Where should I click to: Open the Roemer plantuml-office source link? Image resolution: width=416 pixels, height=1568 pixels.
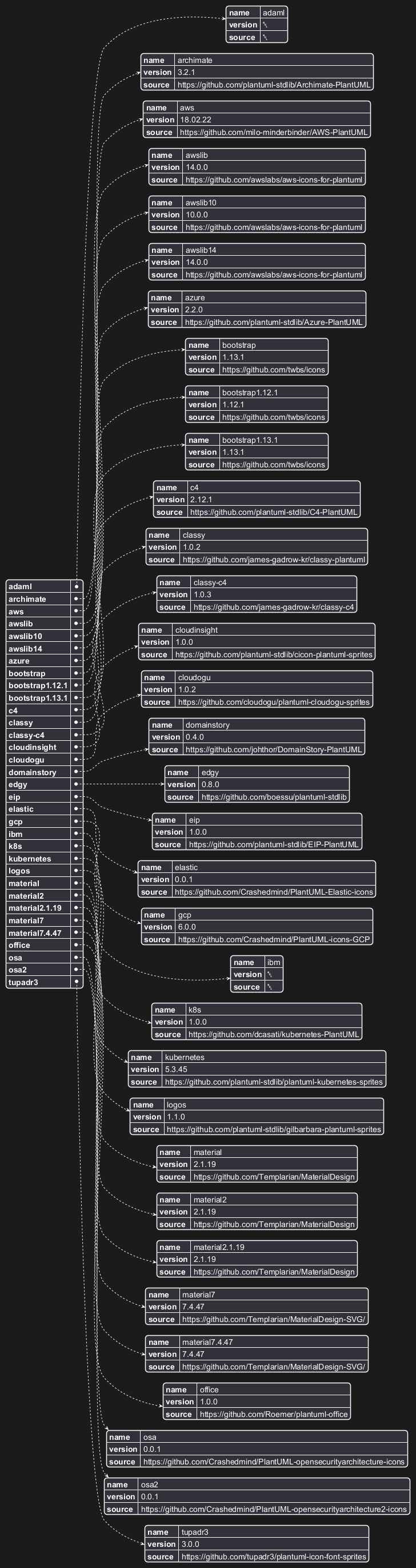(273, 1414)
